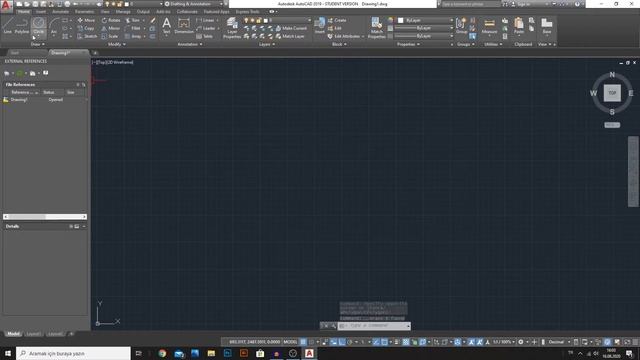
Task: Open the Draw panel dropdown
Action: tap(38, 44)
